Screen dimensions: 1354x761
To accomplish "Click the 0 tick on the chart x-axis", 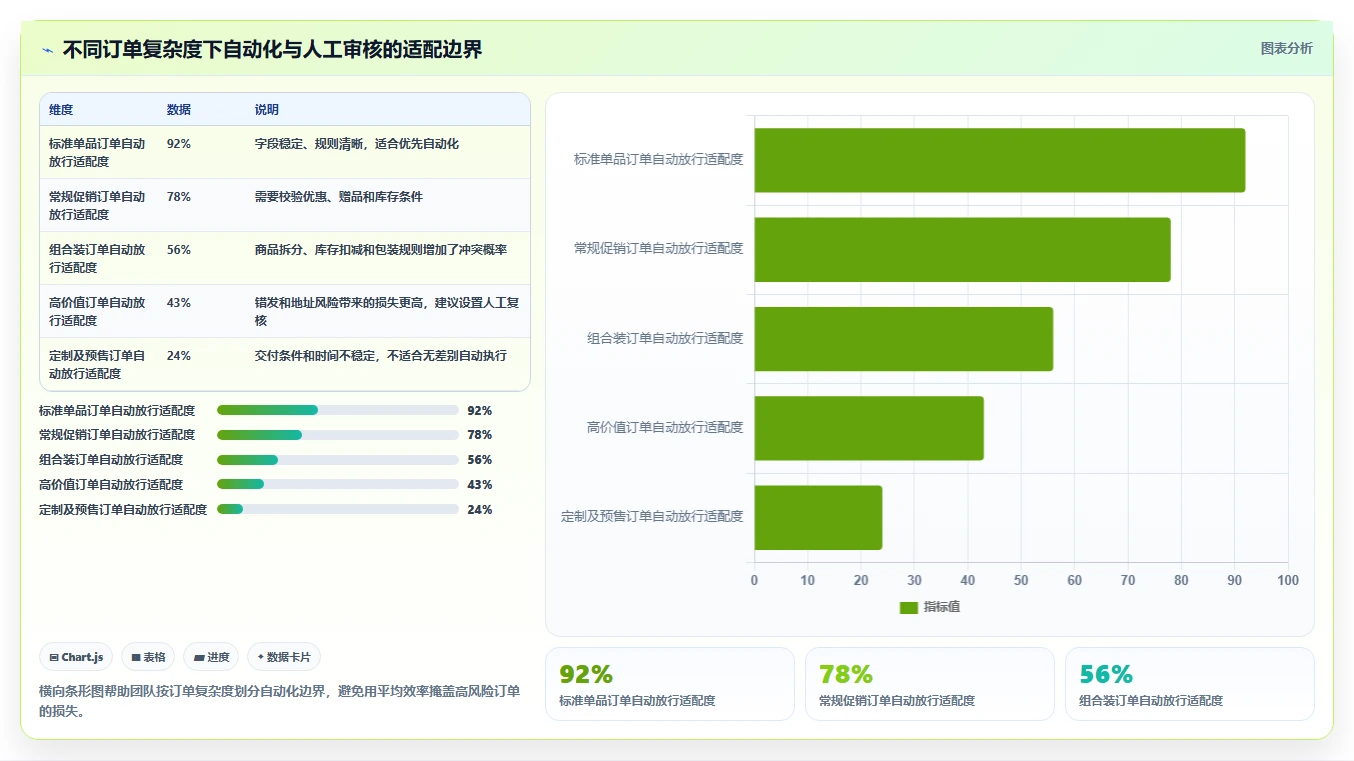I will pyautogui.click(x=754, y=581).
